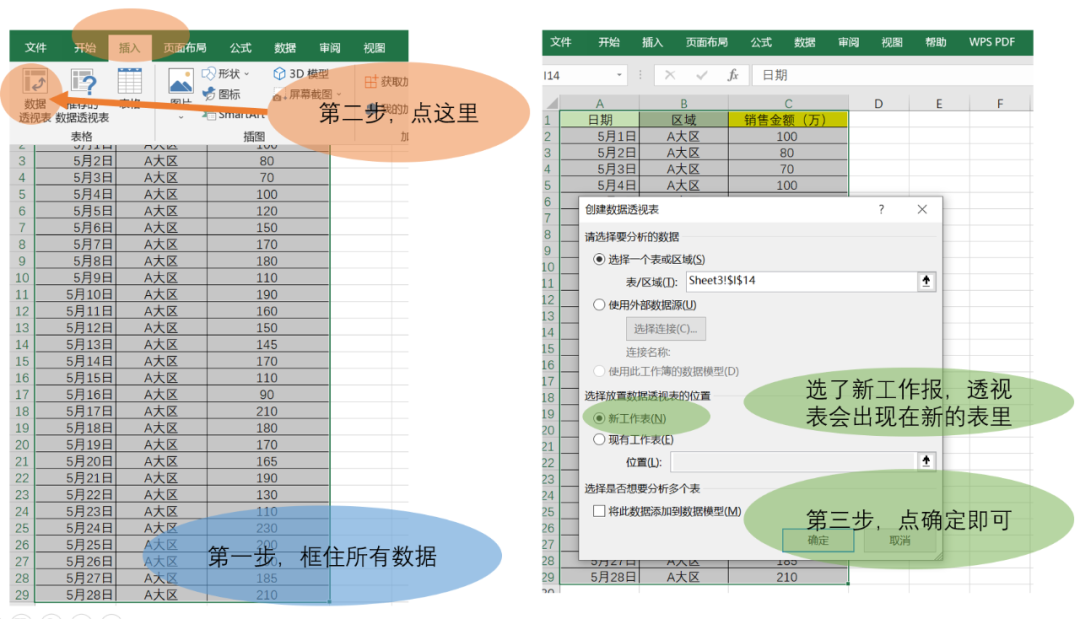
Task: Switch to 插入 tab in left window
Action: pos(129,48)
